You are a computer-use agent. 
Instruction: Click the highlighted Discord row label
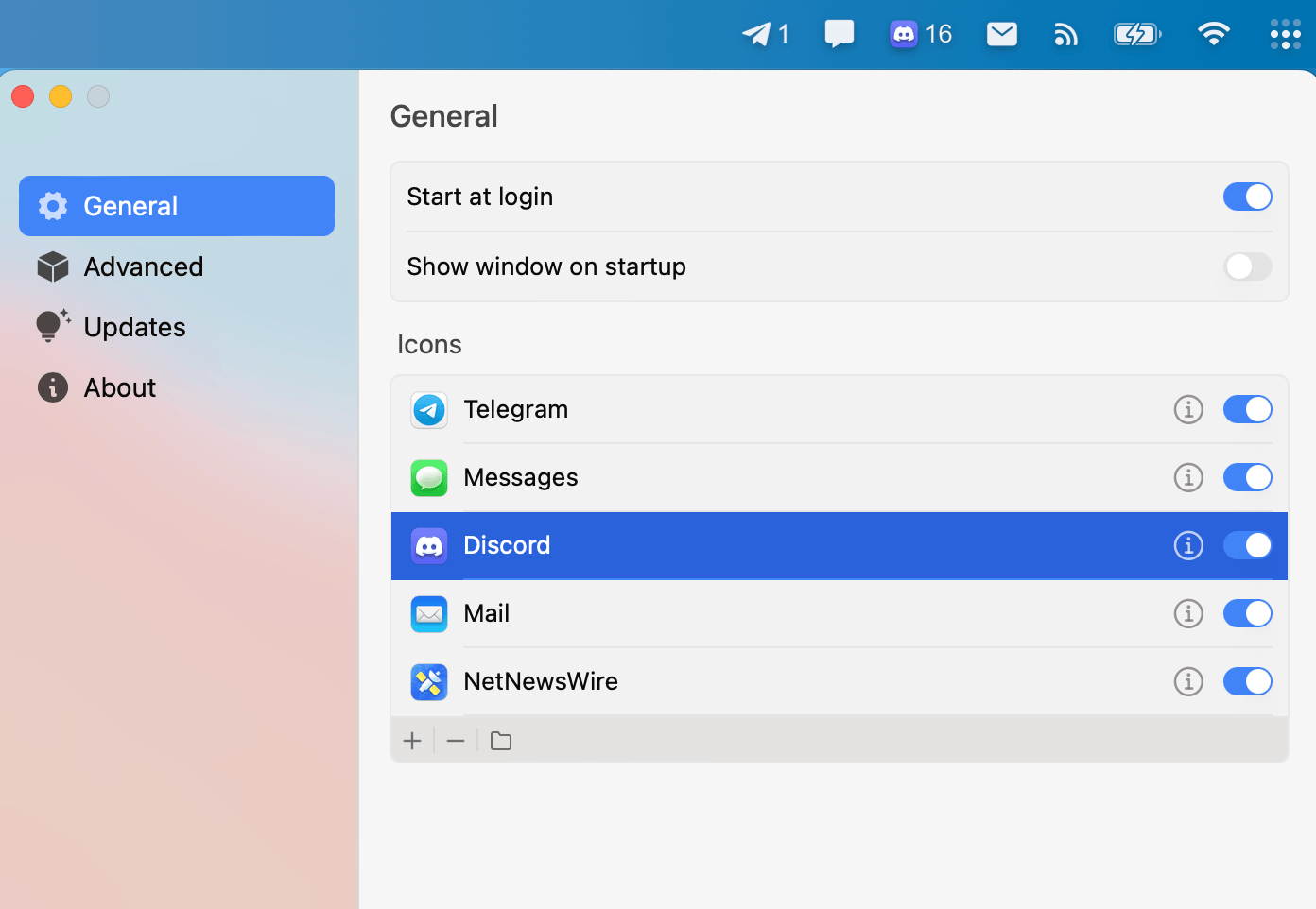coord(507,545)
